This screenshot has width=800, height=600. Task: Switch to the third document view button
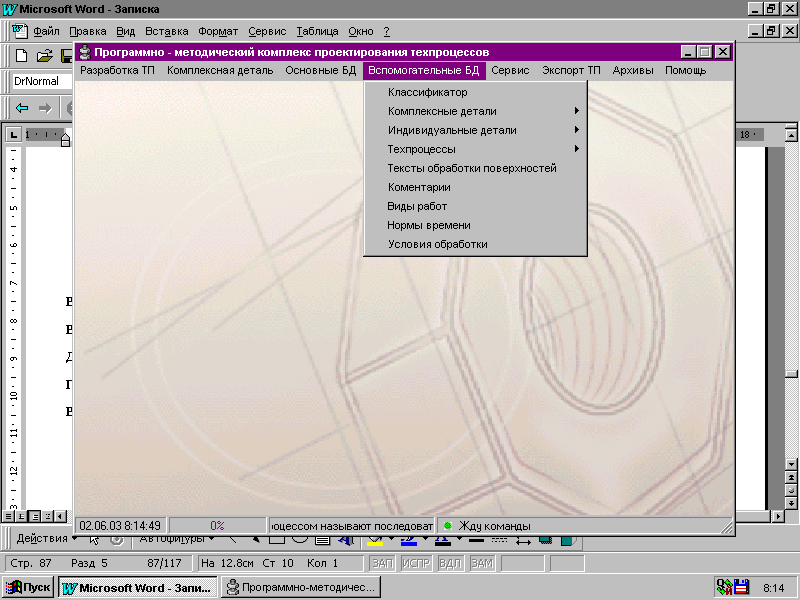point(34,516)
